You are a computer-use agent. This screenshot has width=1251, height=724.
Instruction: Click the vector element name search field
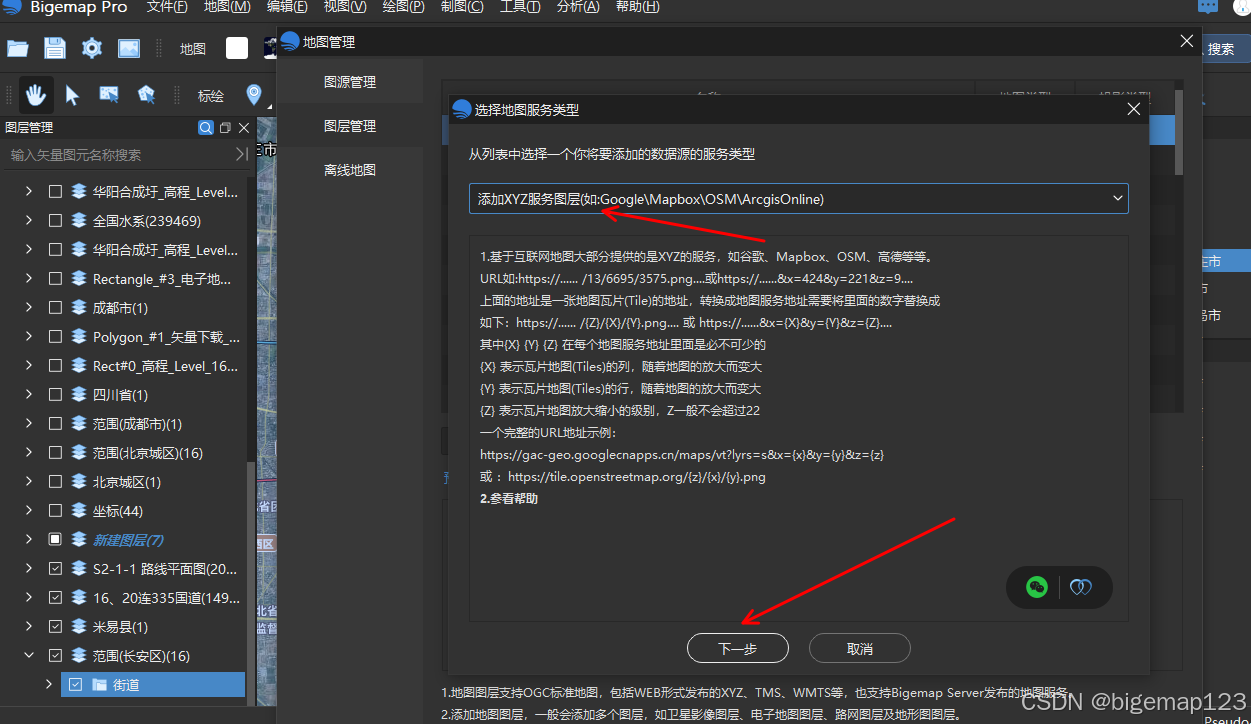(x=118, y=155)
